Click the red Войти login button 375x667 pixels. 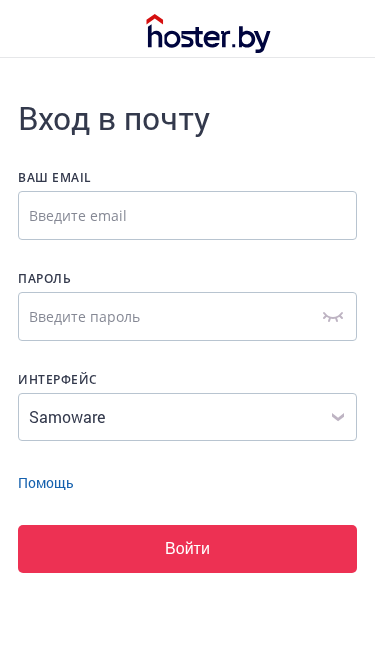pos(188,549)
